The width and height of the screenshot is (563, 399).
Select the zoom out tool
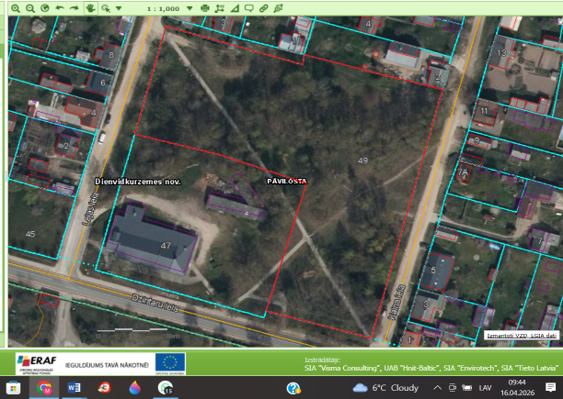(30, 8)
